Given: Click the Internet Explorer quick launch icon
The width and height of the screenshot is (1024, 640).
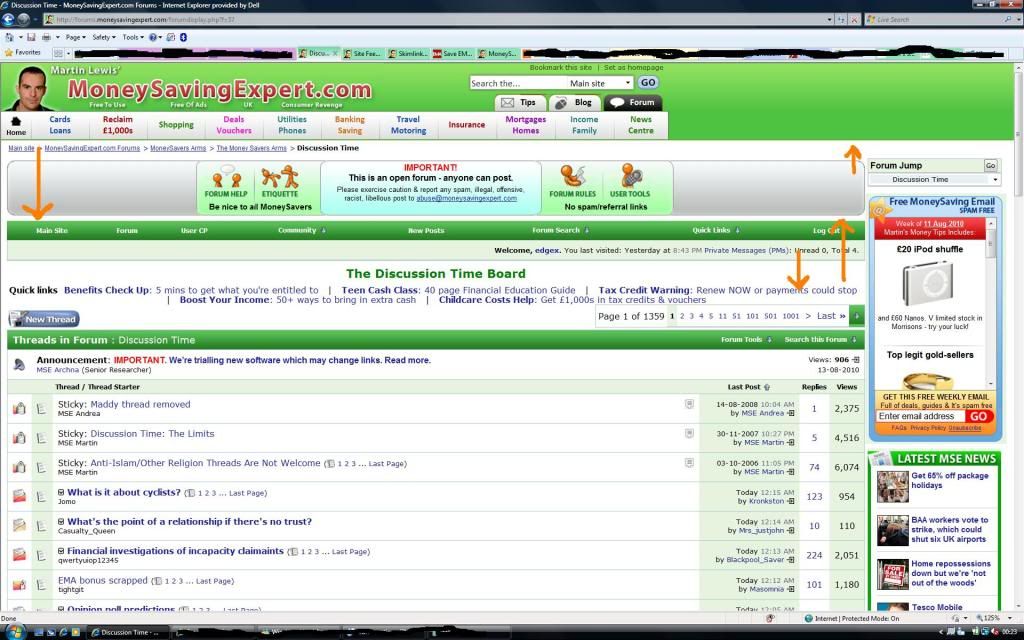Looking at the screenshot, I should (x=64, y=632).
